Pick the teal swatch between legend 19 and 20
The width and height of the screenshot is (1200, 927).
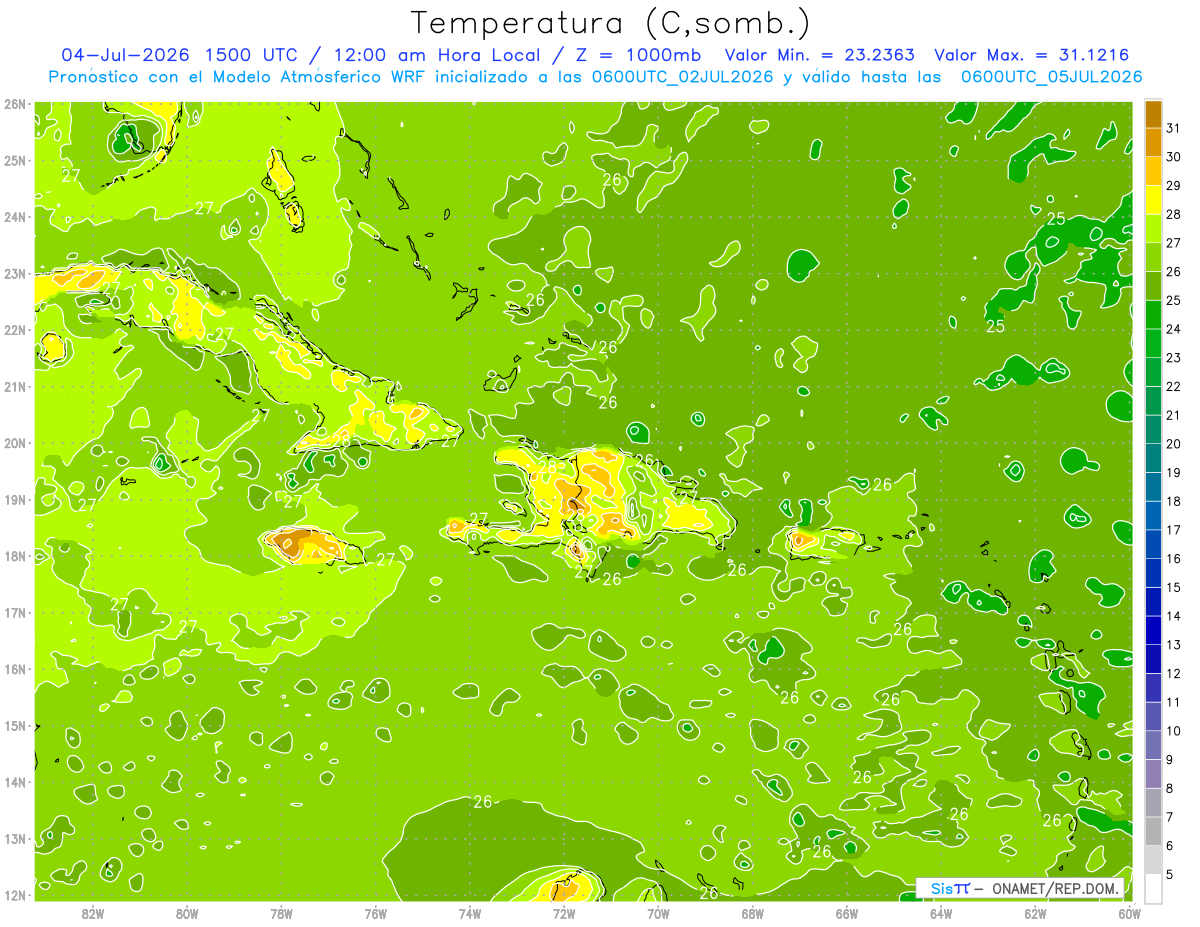click(x=1153, y=458)
